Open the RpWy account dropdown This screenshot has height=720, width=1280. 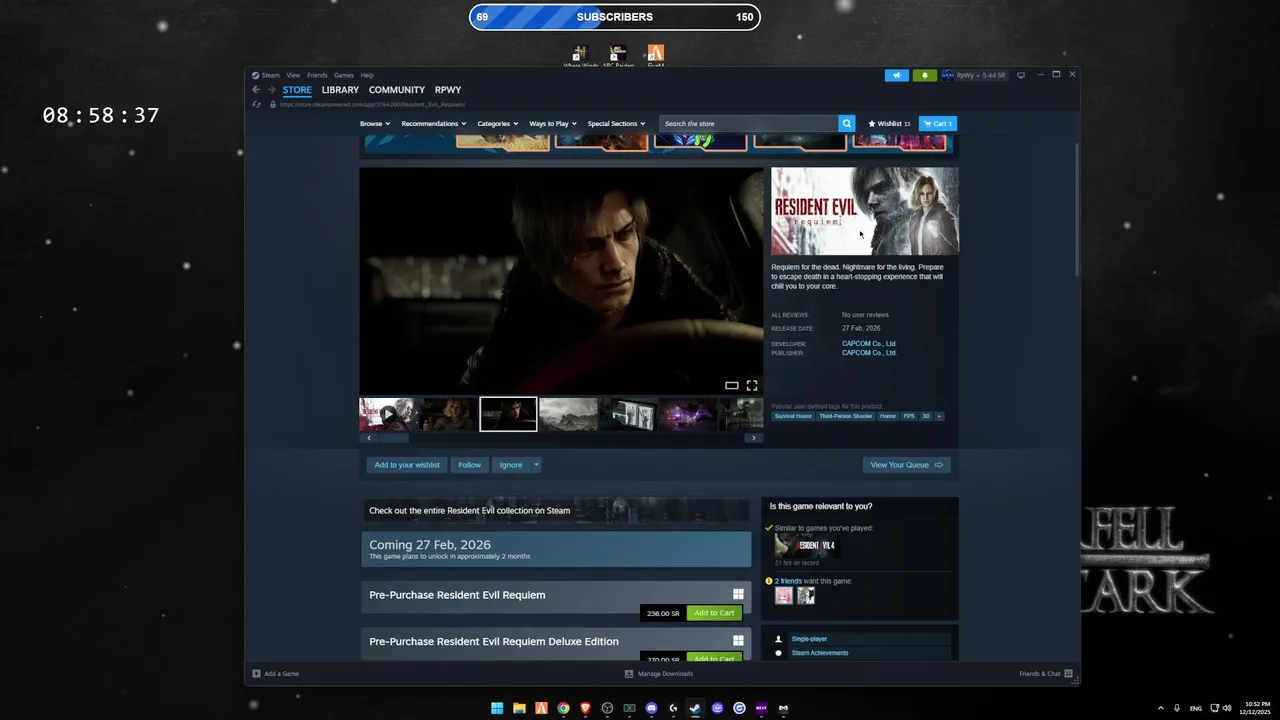coord(967,75)
